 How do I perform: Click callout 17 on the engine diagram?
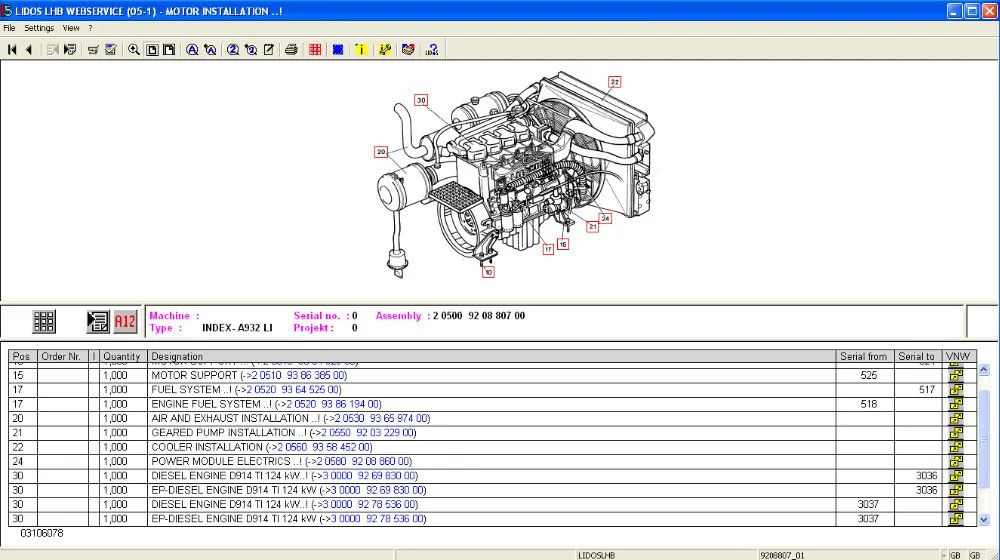(x=548, y=249)
